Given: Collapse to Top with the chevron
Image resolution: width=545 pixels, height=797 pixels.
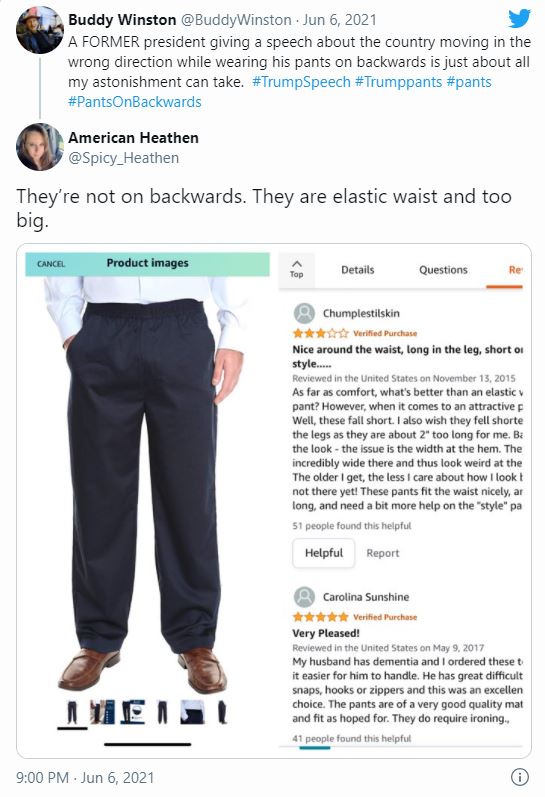Looking at the screenshot, I should click(x=296, y=269).
